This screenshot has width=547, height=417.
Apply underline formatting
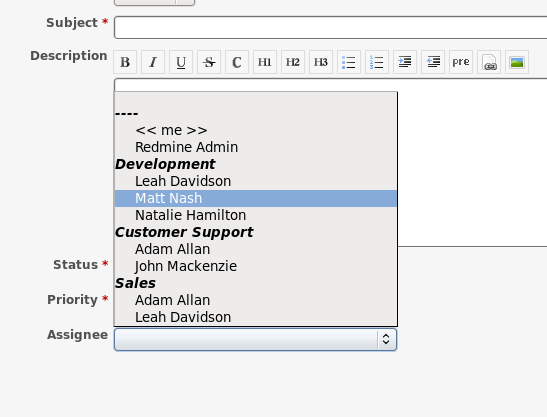[181, 62]
